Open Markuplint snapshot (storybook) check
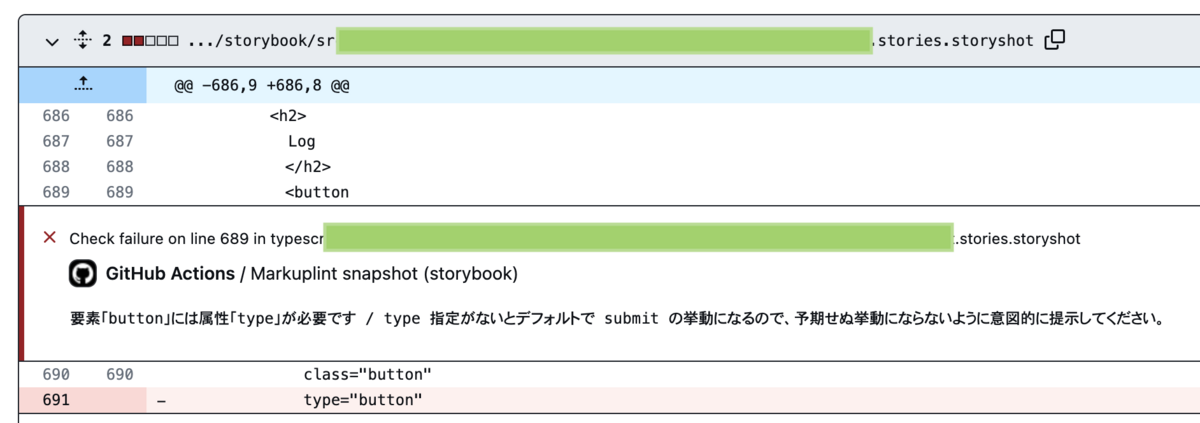 click(383, 273)
